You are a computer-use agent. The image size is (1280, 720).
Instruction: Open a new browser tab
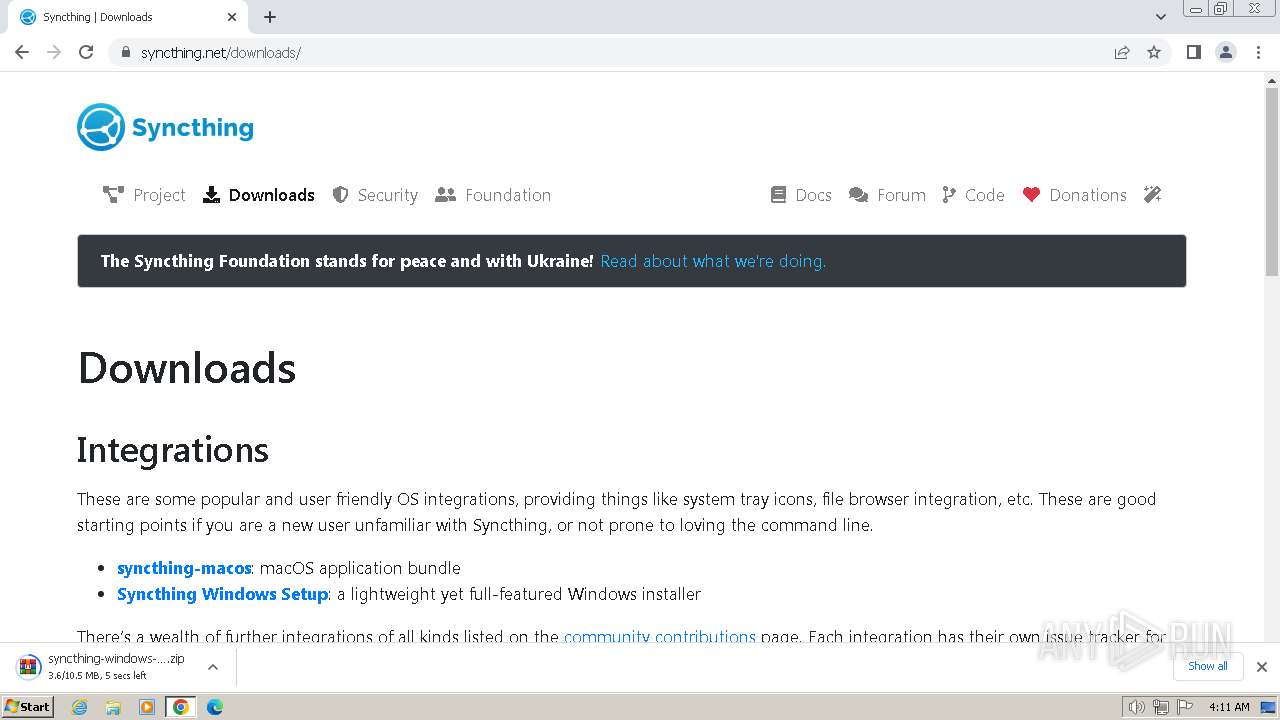(x=270, y=17)
